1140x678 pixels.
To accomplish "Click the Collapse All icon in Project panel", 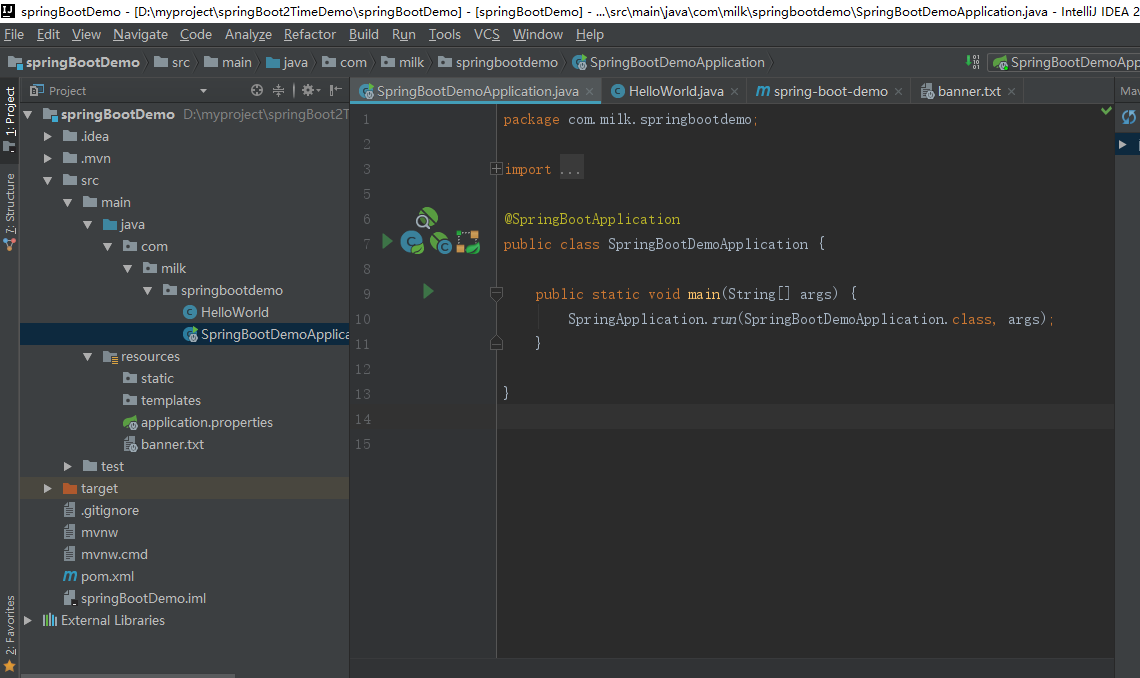I will coord(278,90).
